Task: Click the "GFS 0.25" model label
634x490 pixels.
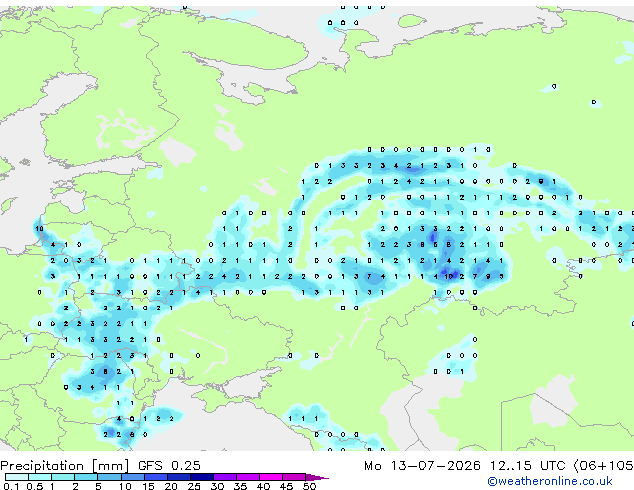Action: click(169, 466)
